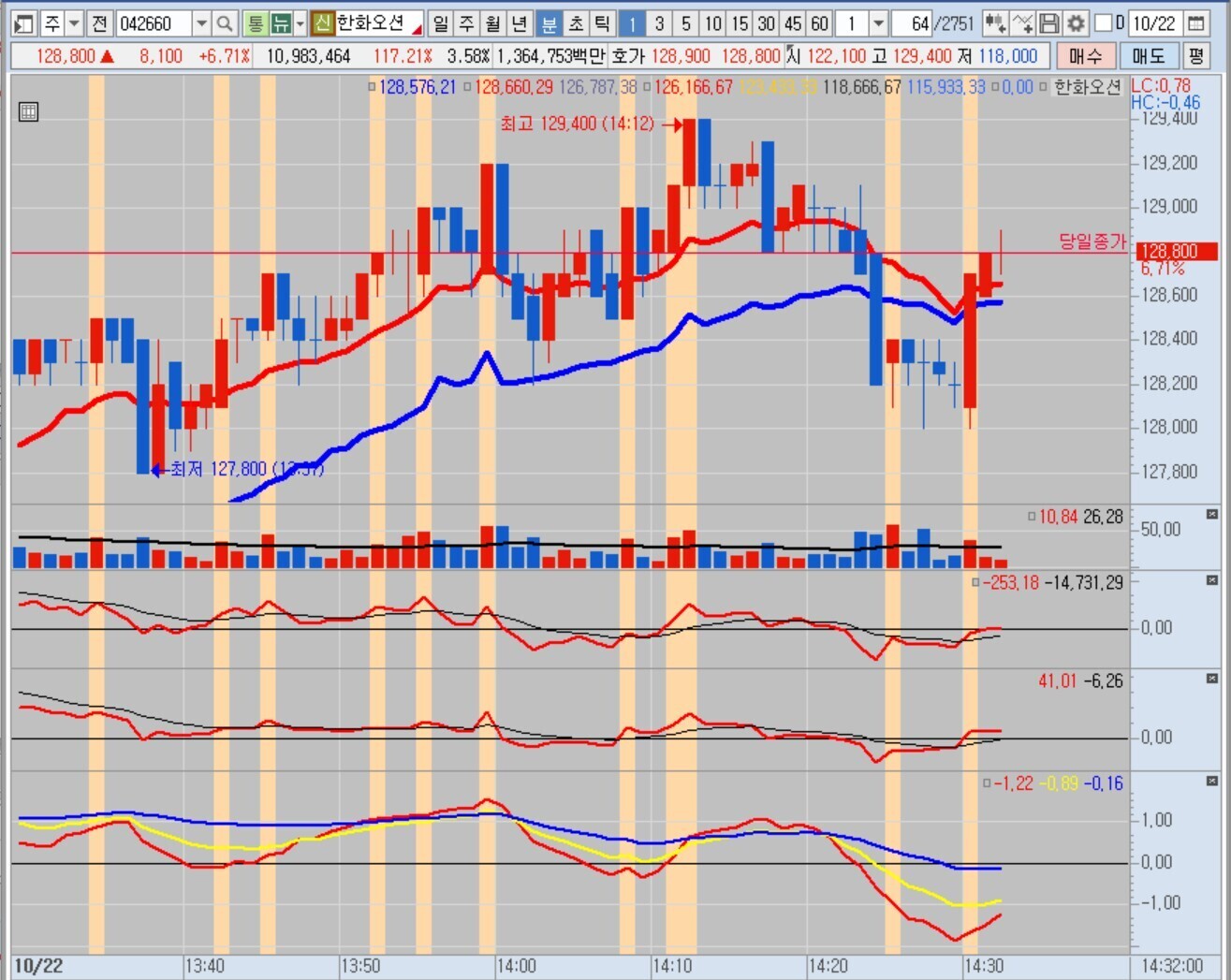Click the 한화오션 legend label on chart
This screenshot has height=980, width=1231.
pos(1088,87)
